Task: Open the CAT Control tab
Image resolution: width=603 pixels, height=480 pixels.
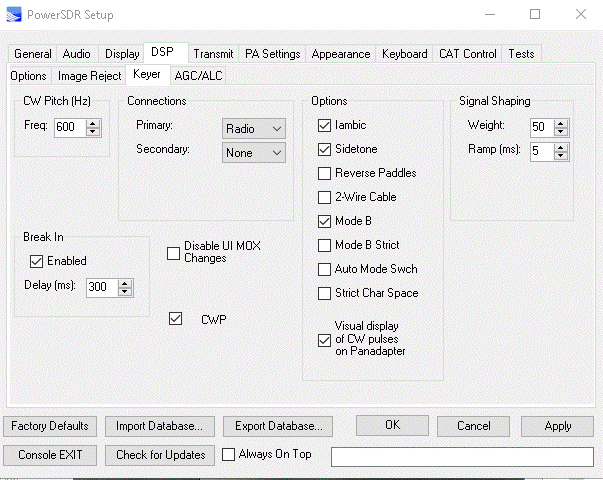Action: click(x=468, y=54)
